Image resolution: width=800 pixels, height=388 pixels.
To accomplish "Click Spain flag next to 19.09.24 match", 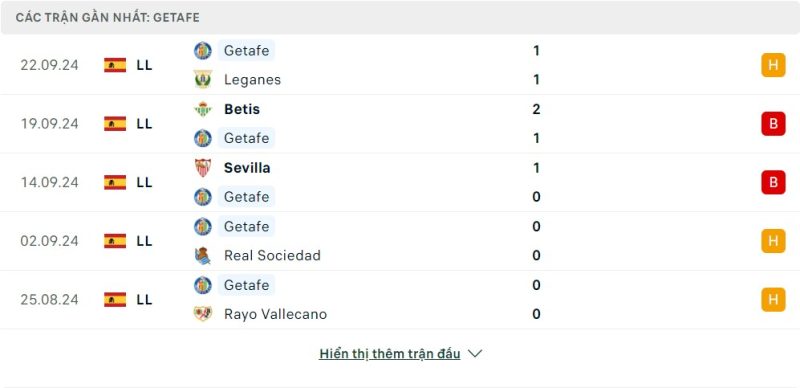I will [115, 124].
